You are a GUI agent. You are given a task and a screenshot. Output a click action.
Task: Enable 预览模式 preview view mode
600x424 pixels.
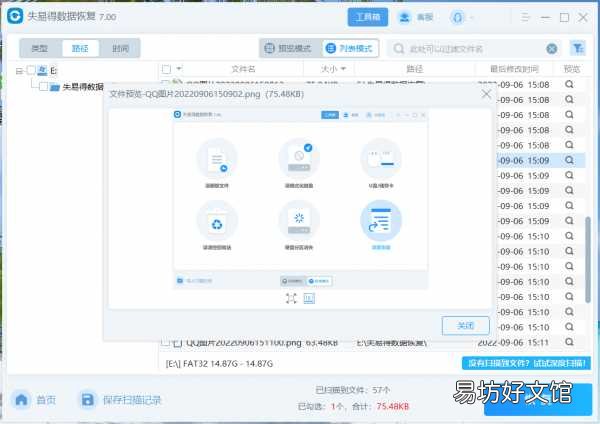(289, 48)
